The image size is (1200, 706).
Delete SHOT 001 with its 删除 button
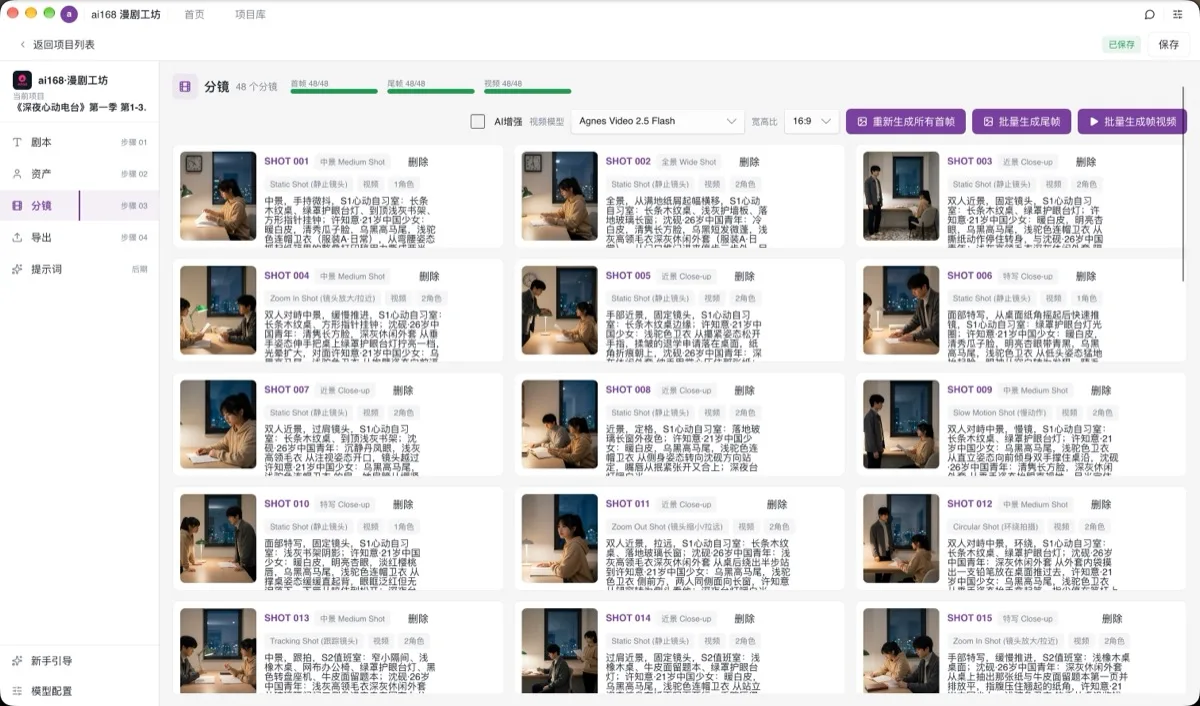pos(418,162)
